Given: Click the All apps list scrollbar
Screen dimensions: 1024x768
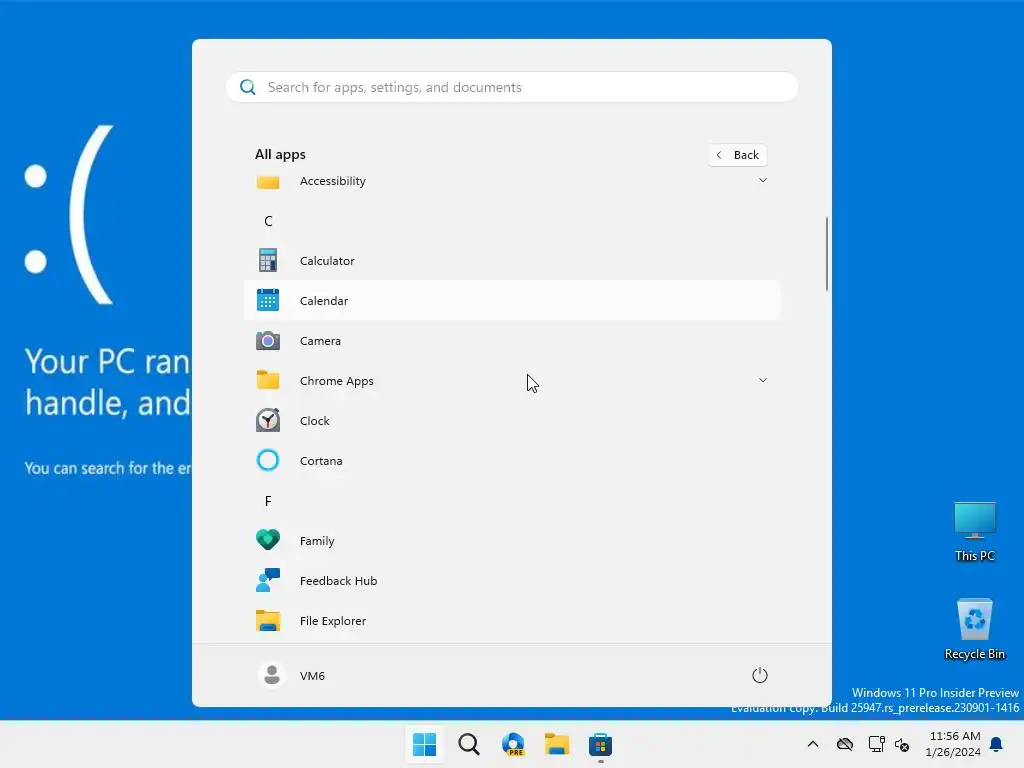Looking at the screenshot, I should coord(827,254).
